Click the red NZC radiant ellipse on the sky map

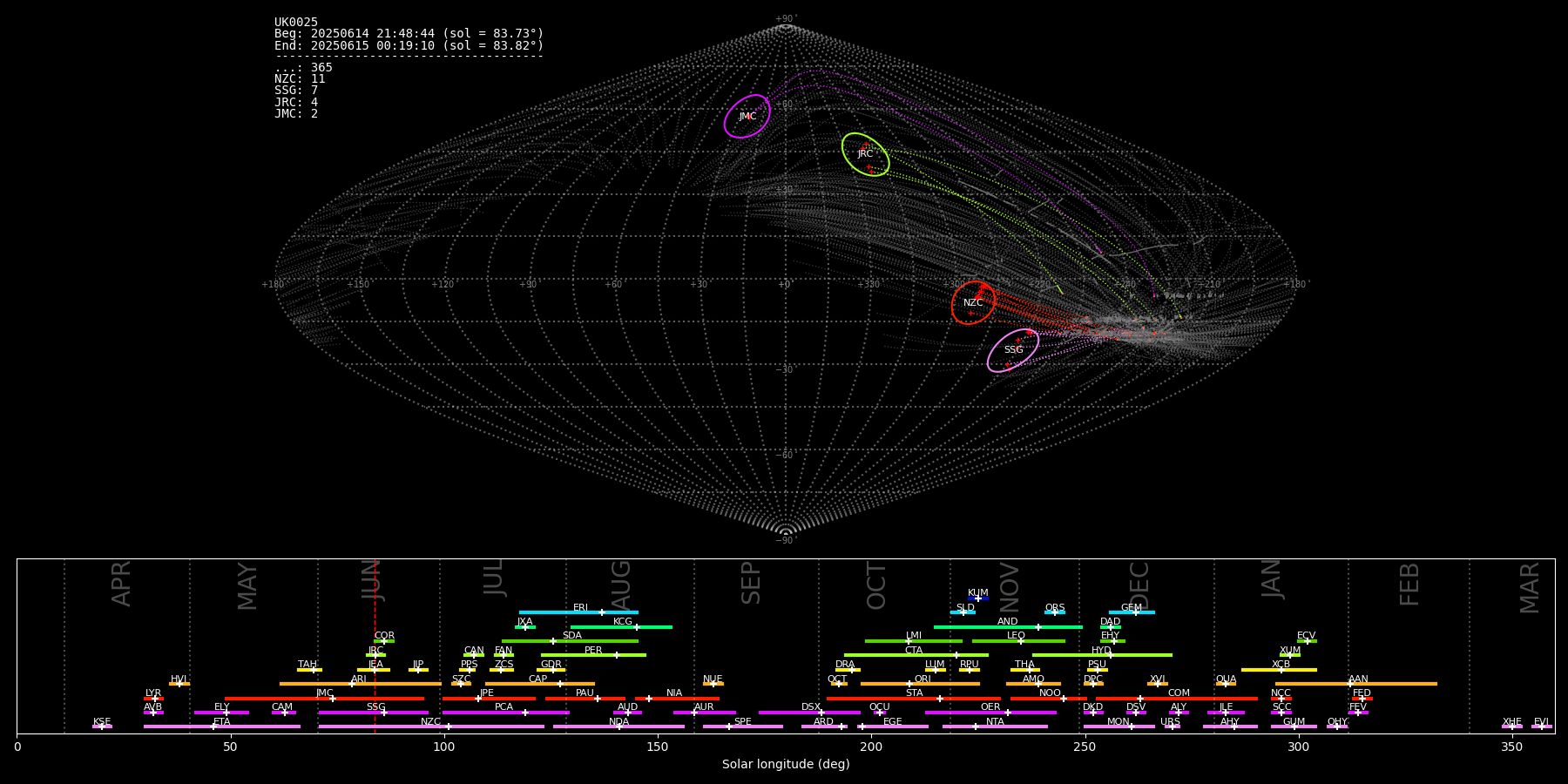[x=973, y=303]
